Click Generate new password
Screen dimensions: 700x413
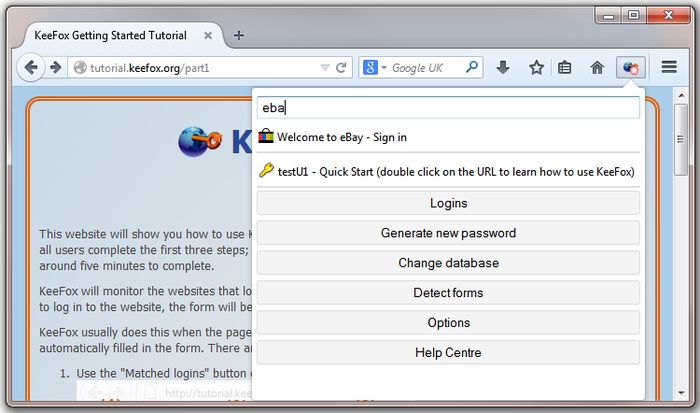(x=448, y=233)
